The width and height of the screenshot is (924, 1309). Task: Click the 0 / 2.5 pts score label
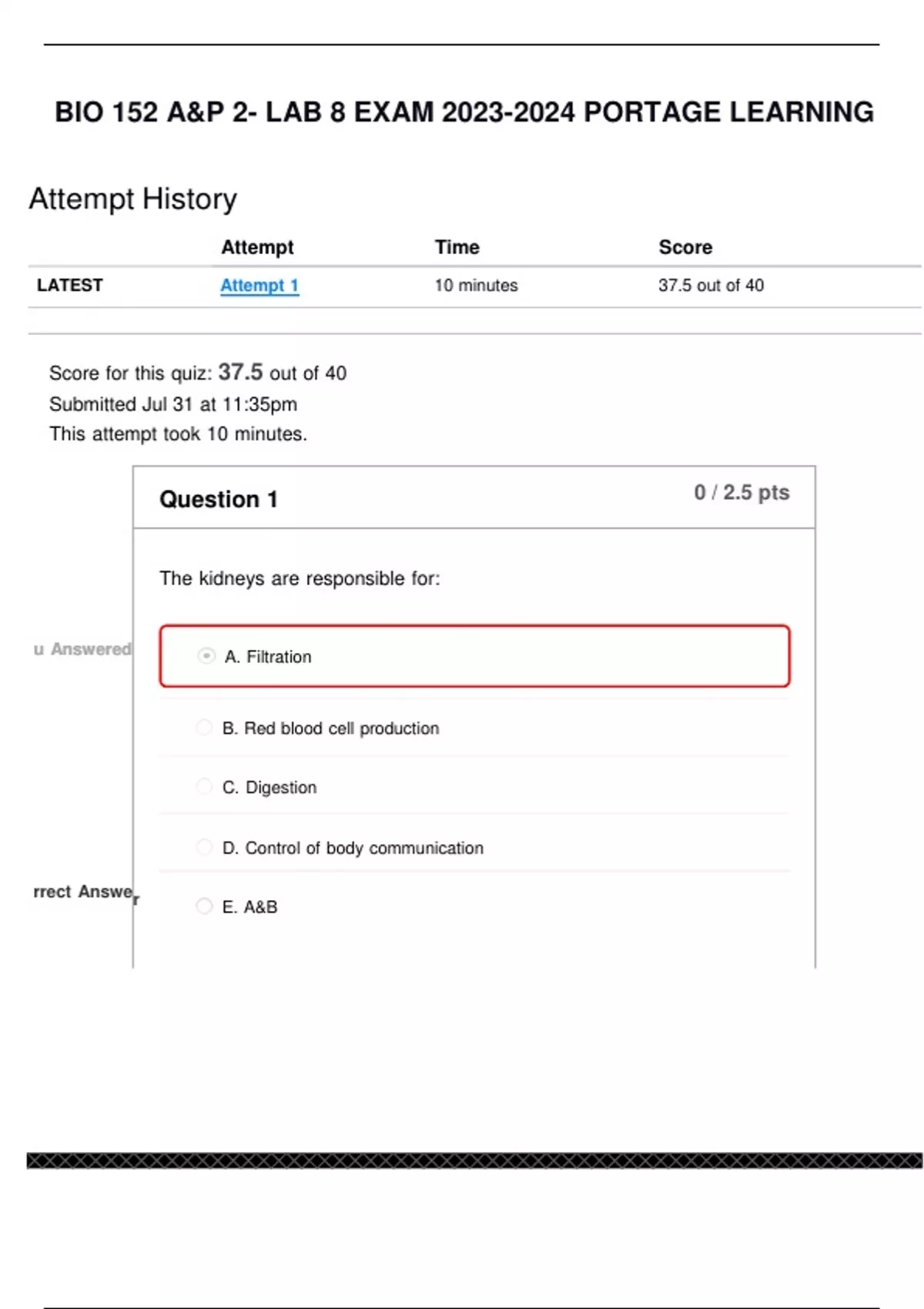741,493
